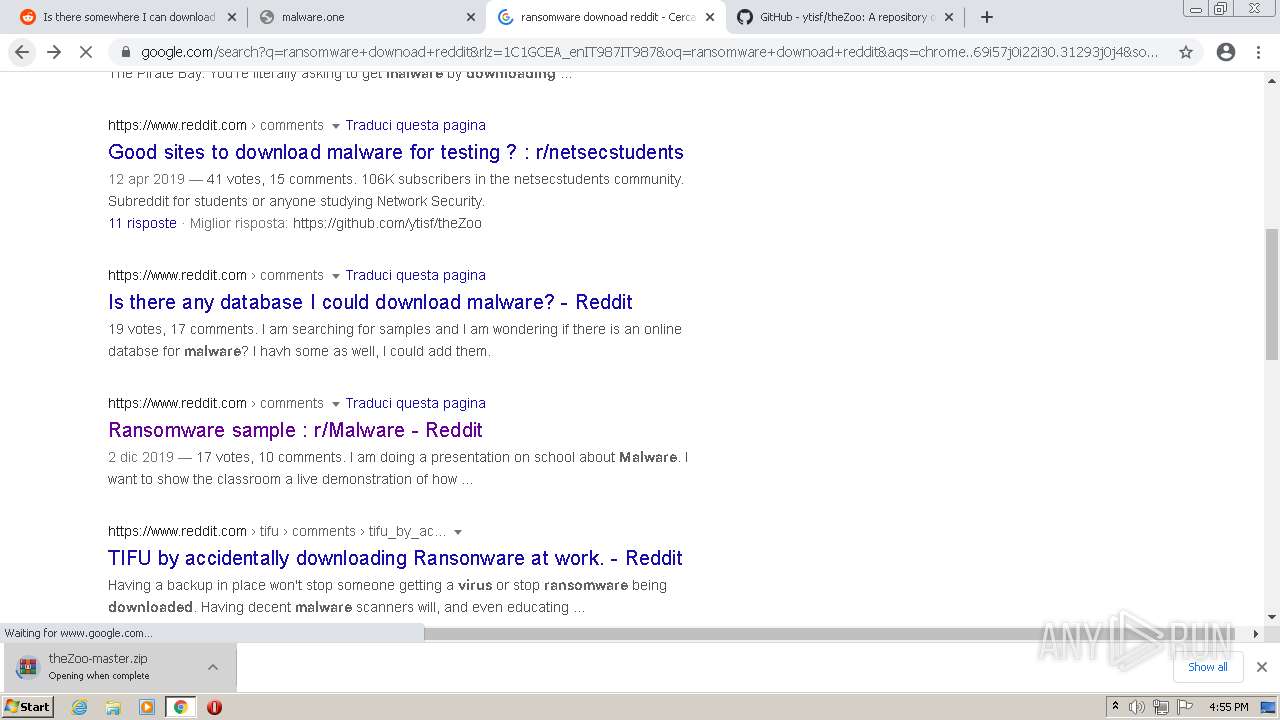The width and height of the screenshot is (1280, 720).
Task: Stop loading the current page
Action: pos(85,52)
